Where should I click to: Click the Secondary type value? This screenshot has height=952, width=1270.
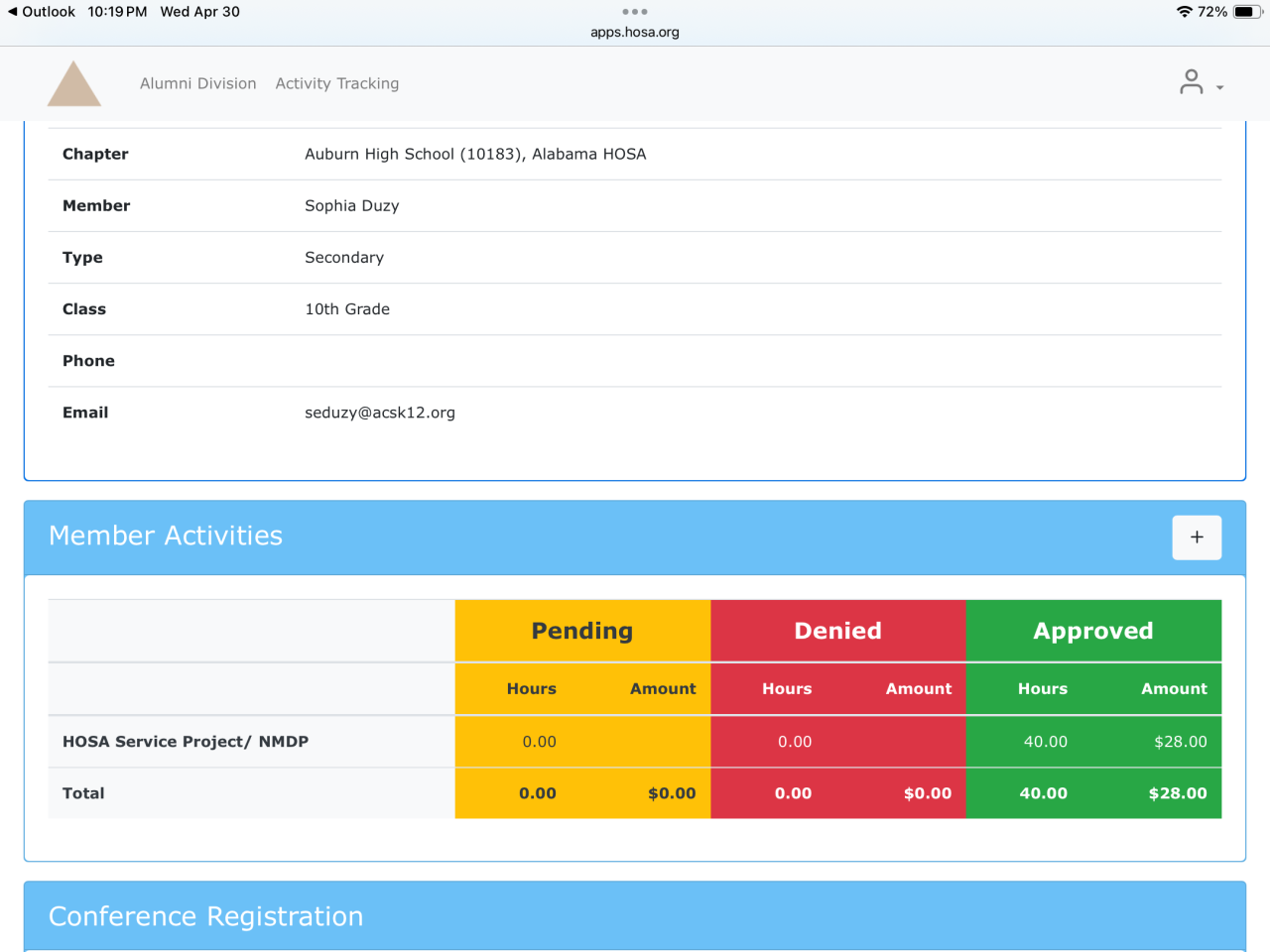[344, 257]
